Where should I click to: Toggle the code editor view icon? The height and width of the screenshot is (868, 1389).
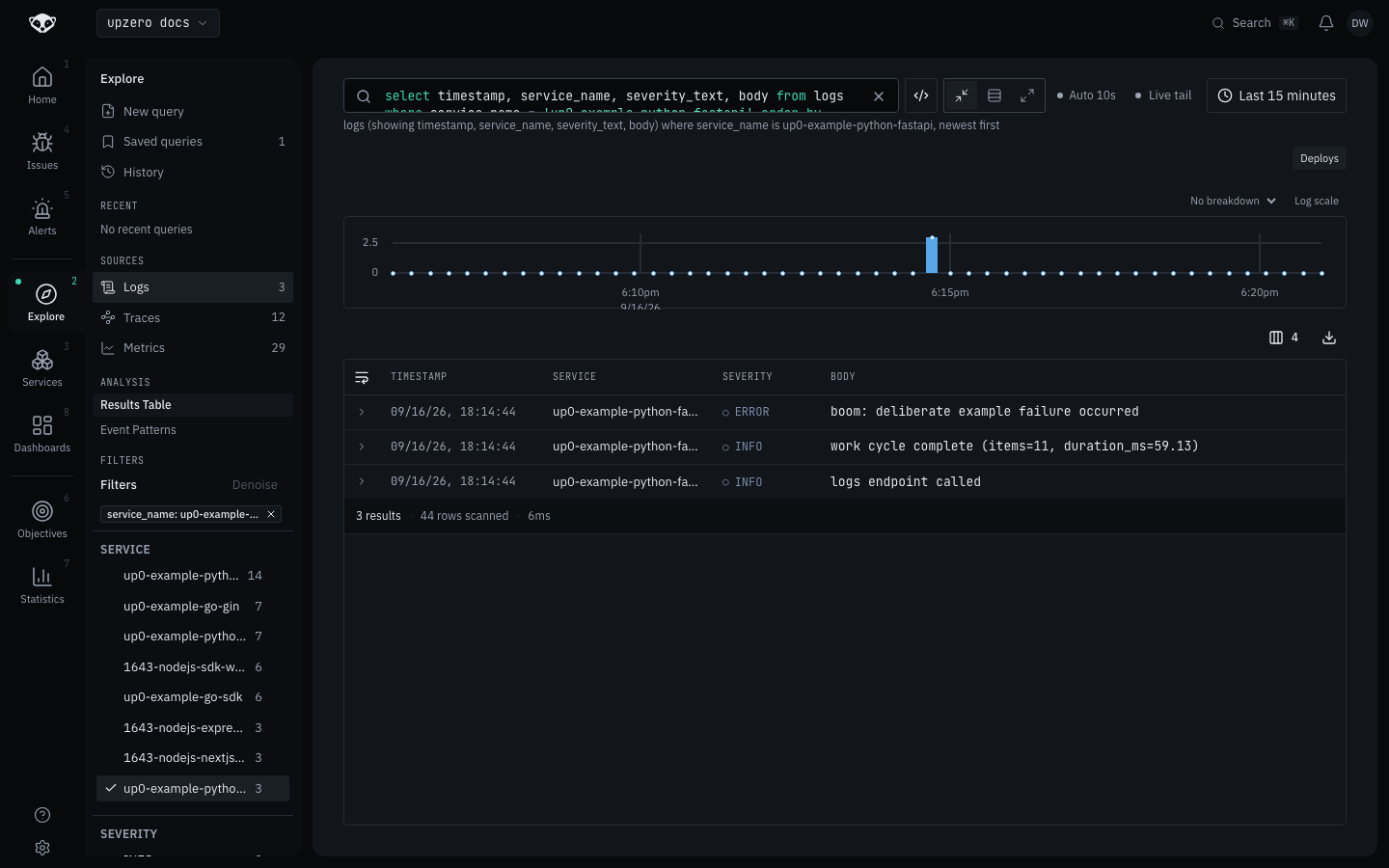click(x=921, y=95)
